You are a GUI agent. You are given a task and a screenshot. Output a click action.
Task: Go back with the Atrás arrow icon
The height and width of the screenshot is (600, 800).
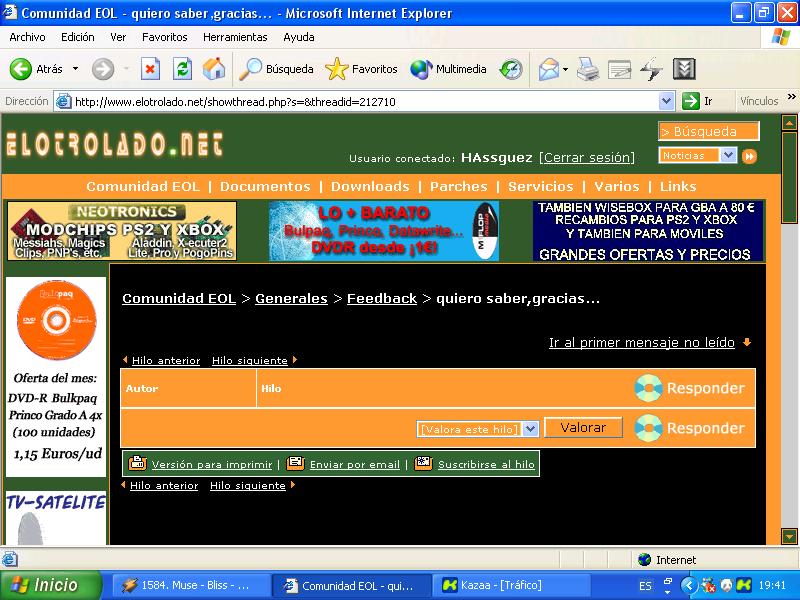20,69
